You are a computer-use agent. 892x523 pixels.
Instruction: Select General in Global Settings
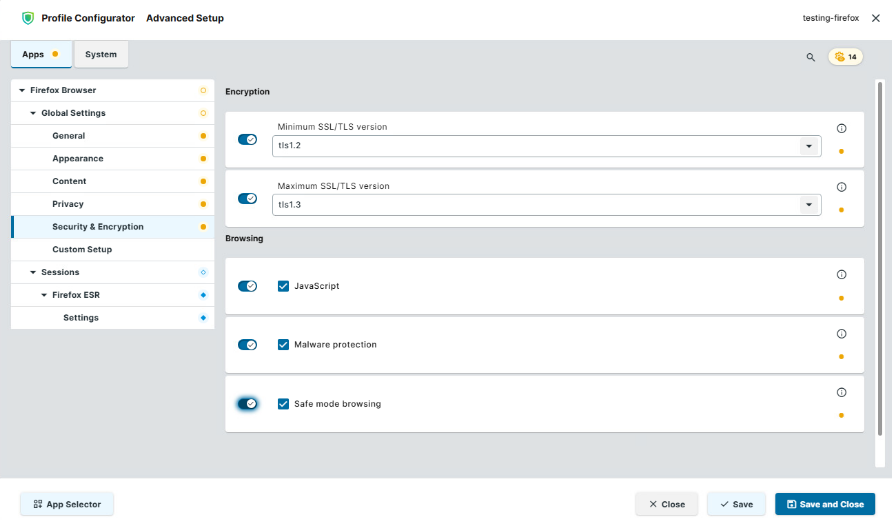pos(113,136)
